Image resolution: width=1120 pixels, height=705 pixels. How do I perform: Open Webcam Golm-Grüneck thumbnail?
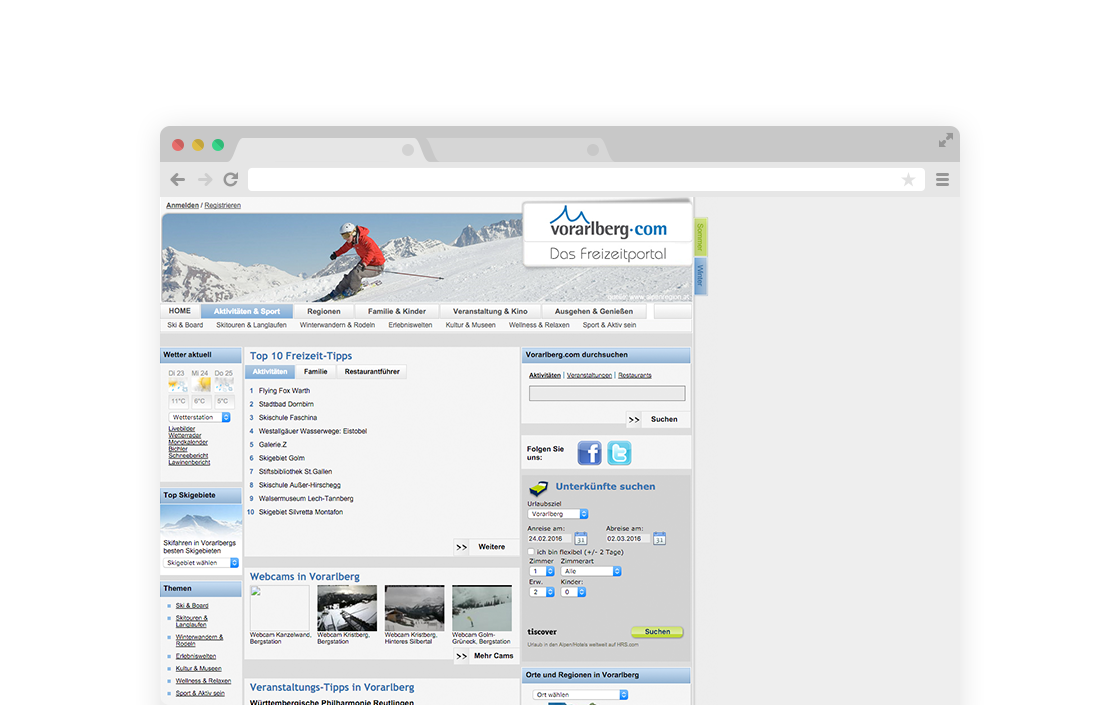tap(482, 608)
